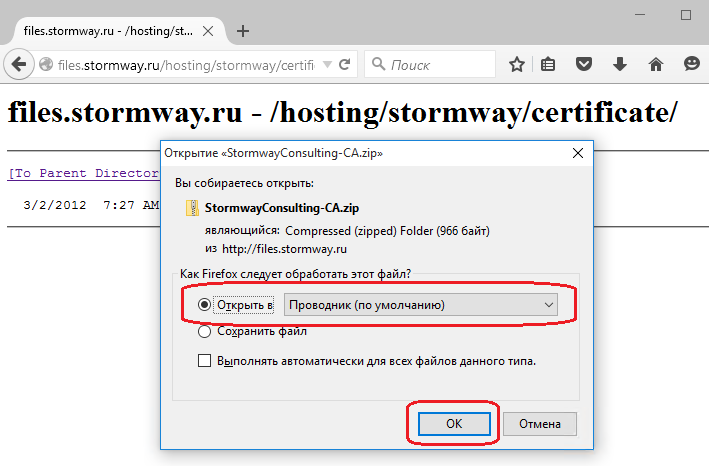Expand the Проводник (по умолчанию) dropdown
This screenshot has height=466, width=709.
421,305
